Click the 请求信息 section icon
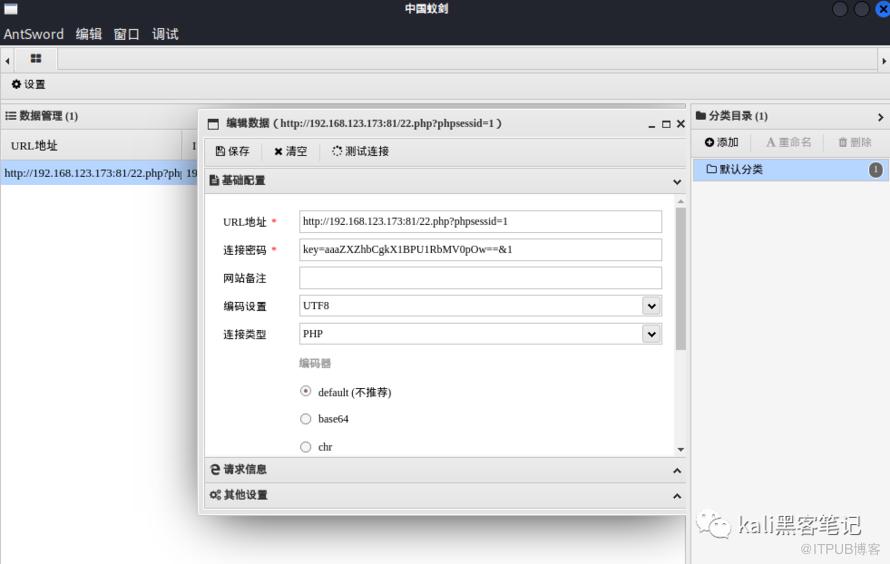The width and height of the screenshot is (890, 564). pos(215,470)
